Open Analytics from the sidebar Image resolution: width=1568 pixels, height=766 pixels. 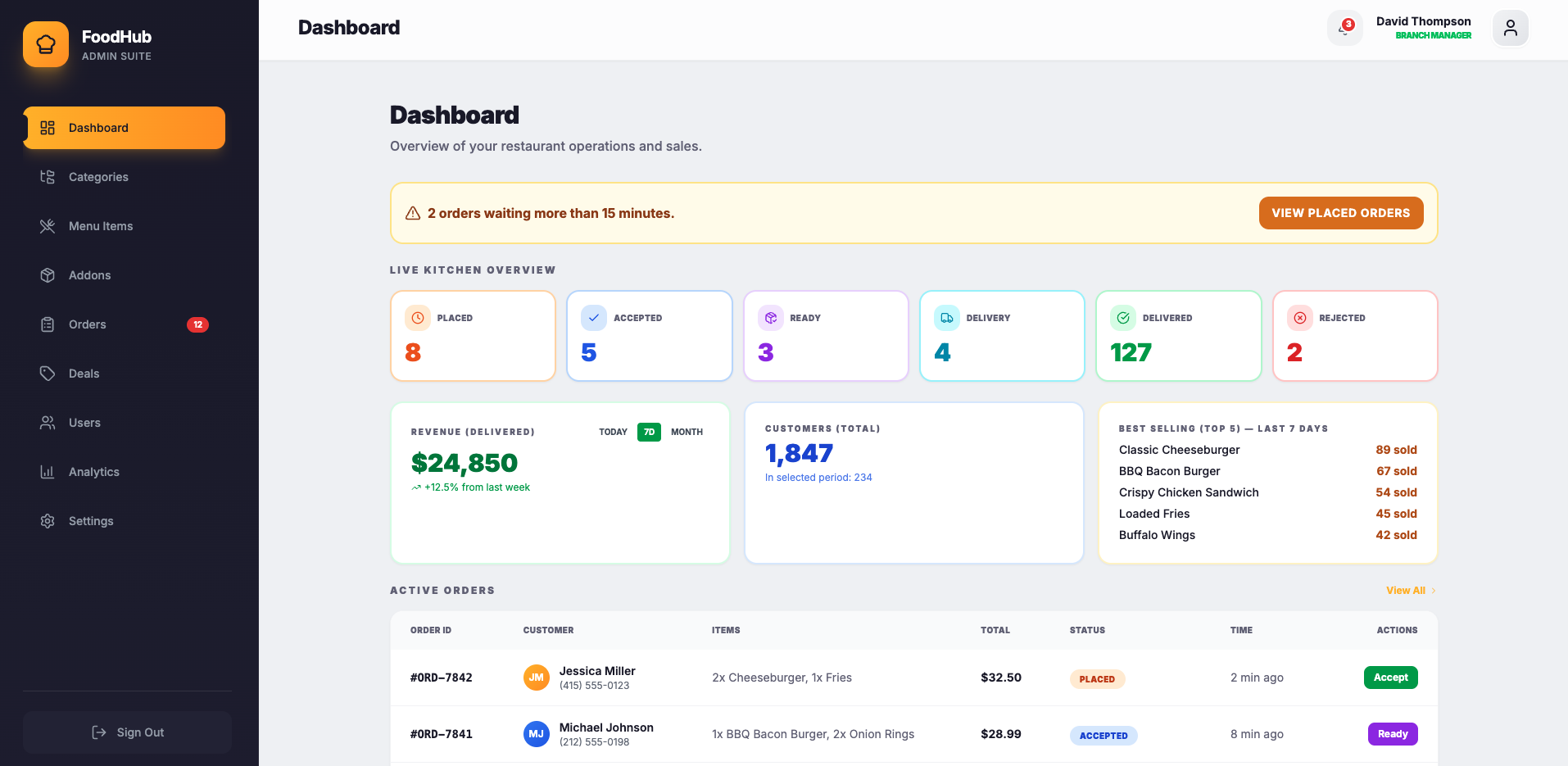click(125, 472)
